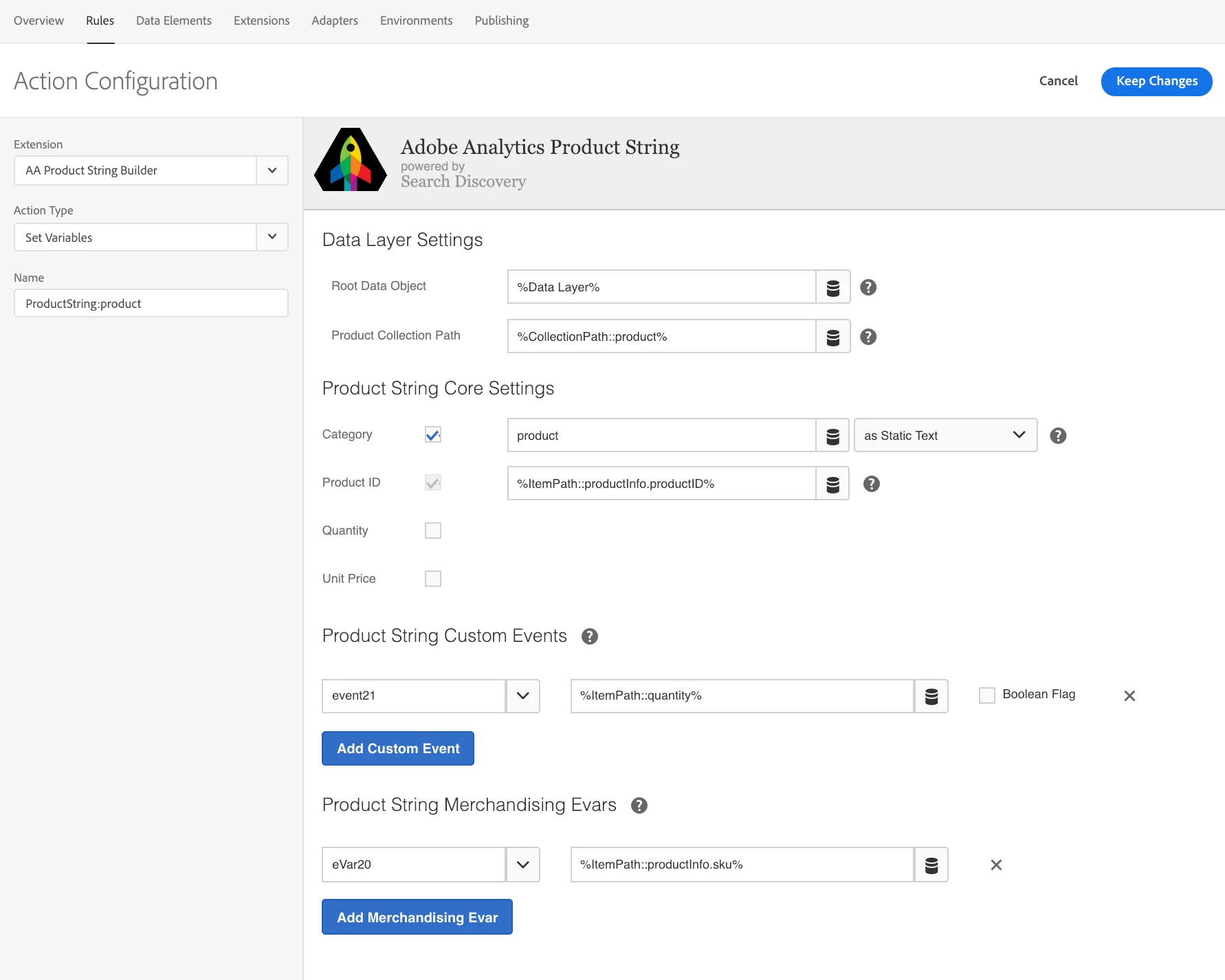Toggle the Category checkbox

(433, 435)
